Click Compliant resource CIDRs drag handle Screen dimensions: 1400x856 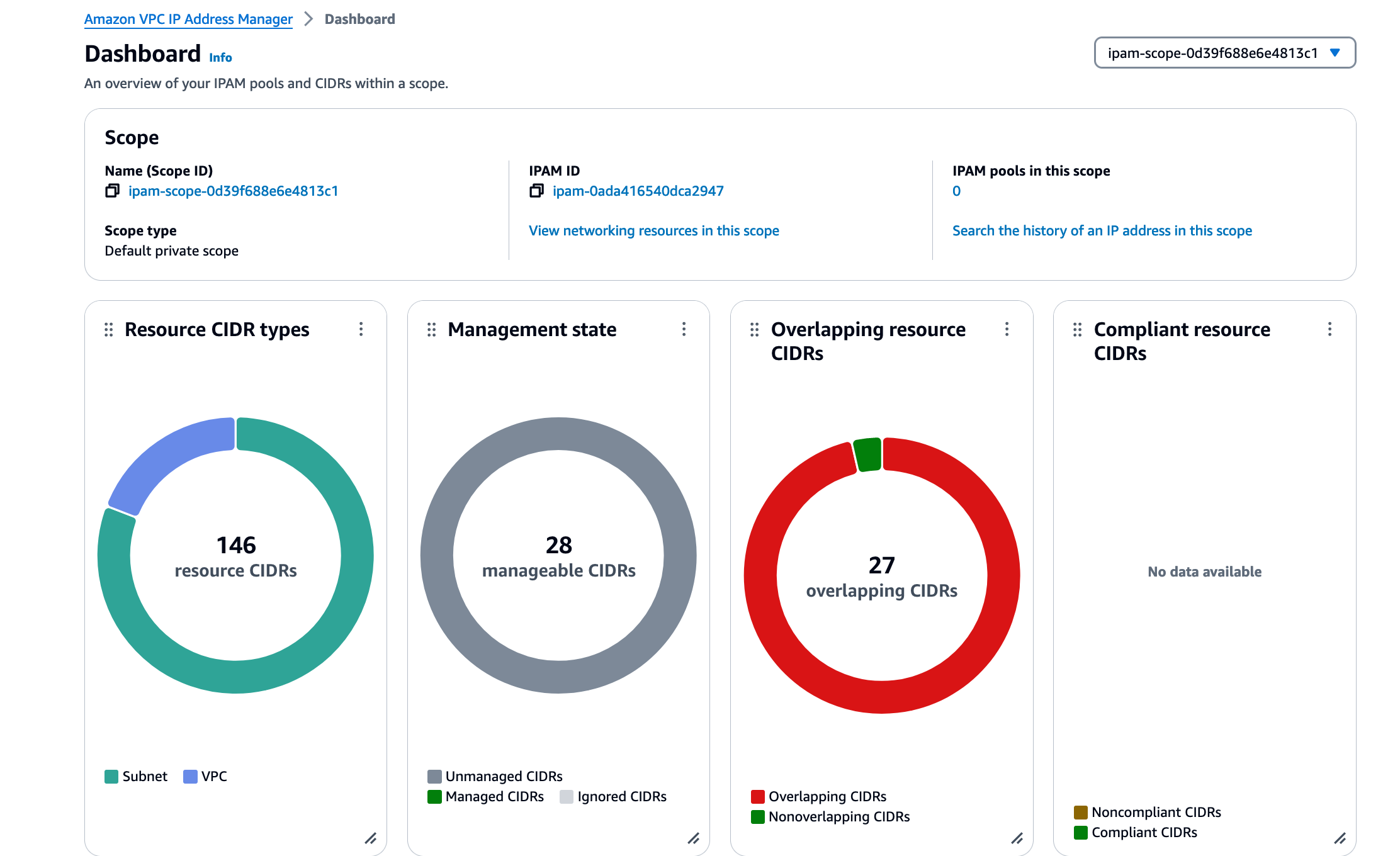click(1078, 330)
